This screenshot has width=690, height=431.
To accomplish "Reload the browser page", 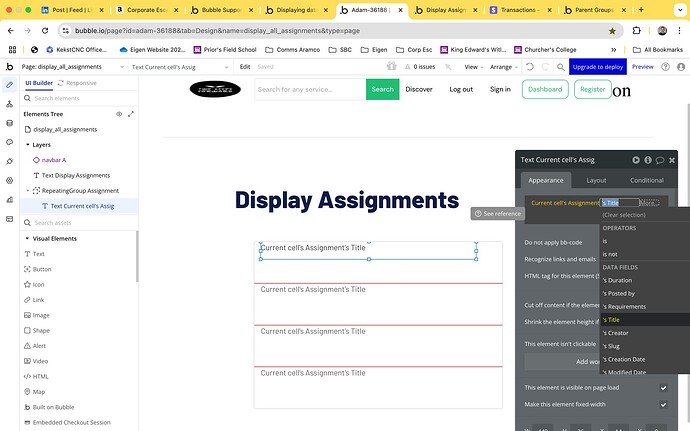I will [x=45, y=30].
